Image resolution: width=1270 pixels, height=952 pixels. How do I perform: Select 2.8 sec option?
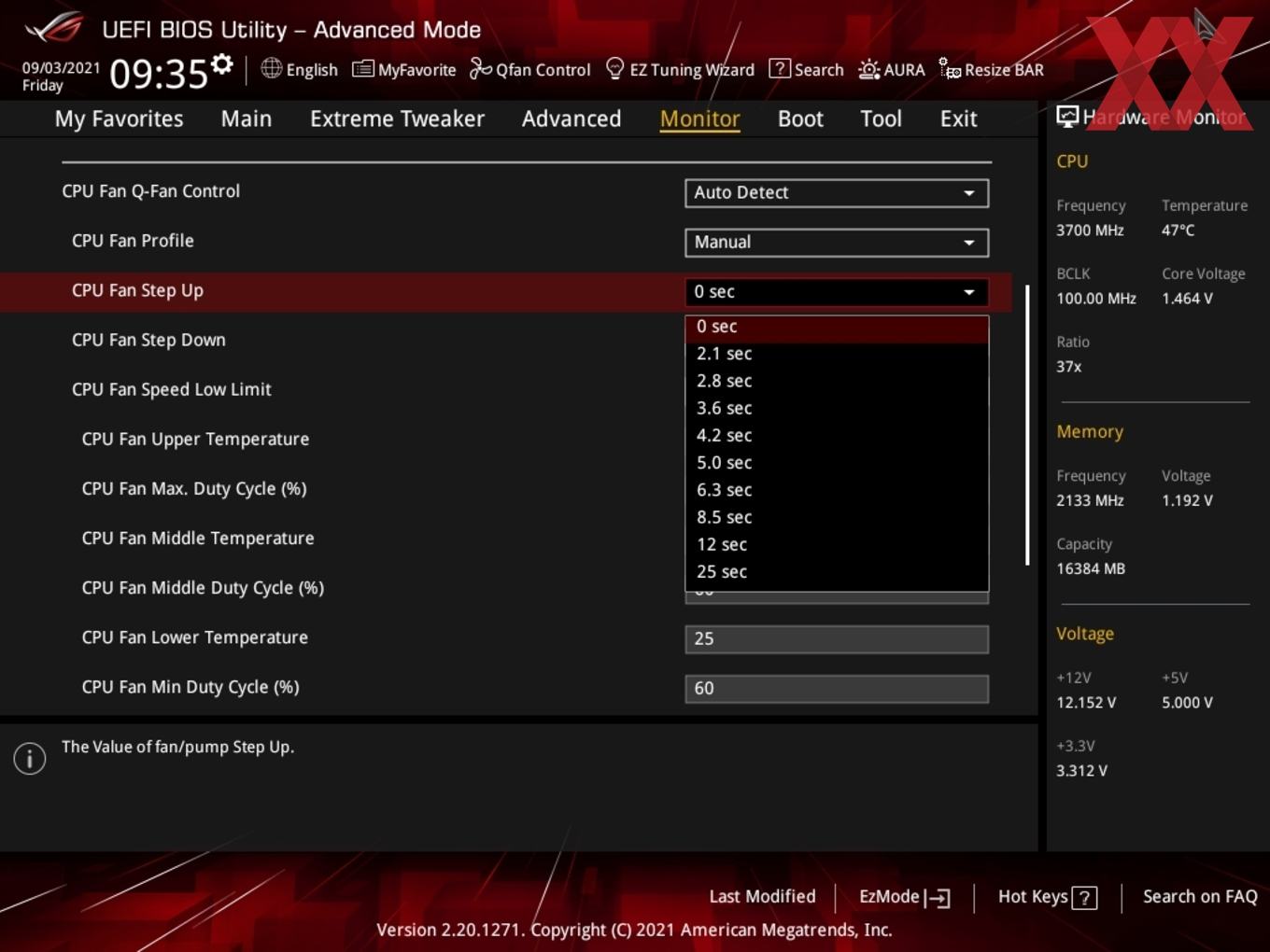(837, 381)
